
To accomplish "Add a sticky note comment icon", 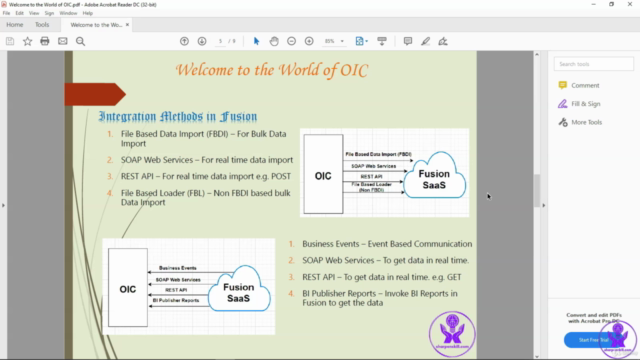I will (407, 41).
